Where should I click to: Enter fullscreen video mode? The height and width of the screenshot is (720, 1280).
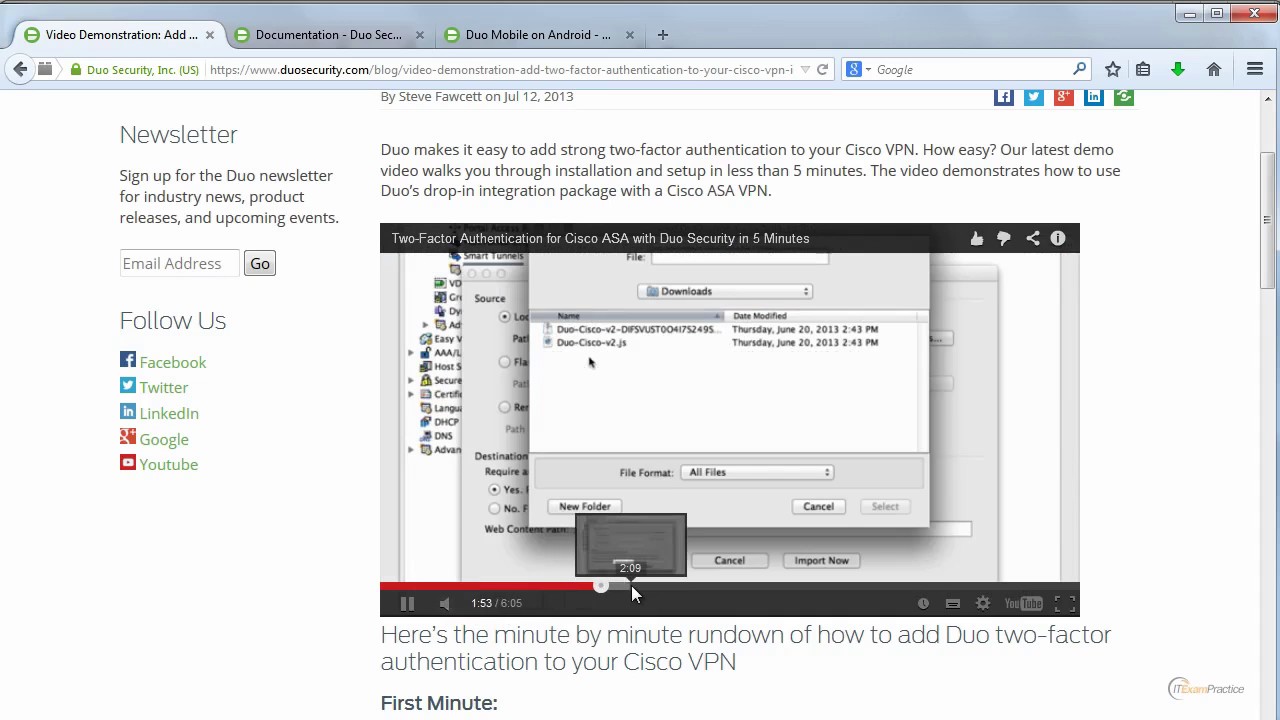pyautogui.click(x=1064, y=603)
